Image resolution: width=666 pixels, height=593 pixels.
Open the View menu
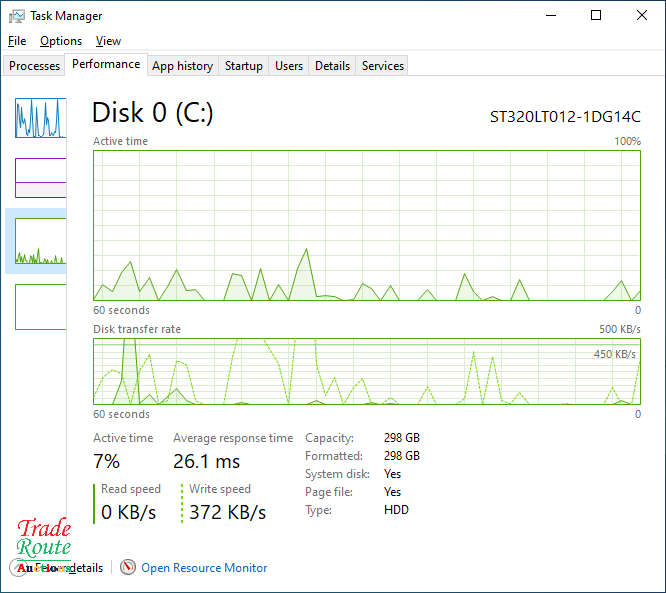point(108,41)
